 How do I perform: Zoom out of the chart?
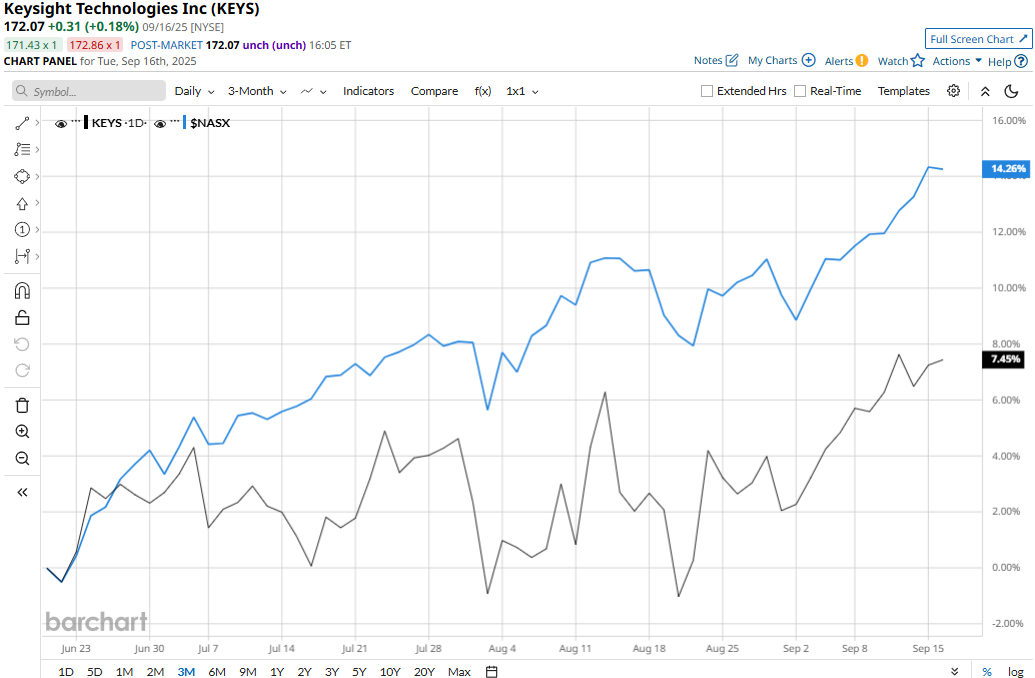(22, 458)
